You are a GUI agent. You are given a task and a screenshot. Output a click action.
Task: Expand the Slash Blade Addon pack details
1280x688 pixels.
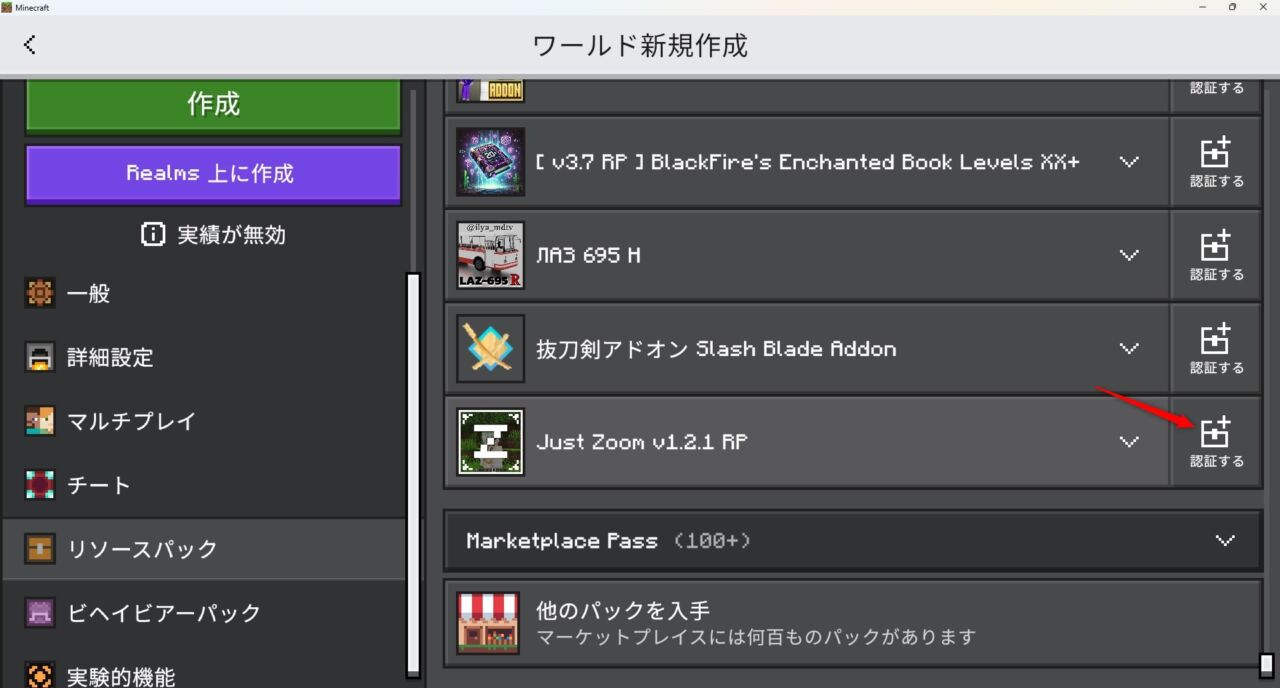pos(1129,348)
